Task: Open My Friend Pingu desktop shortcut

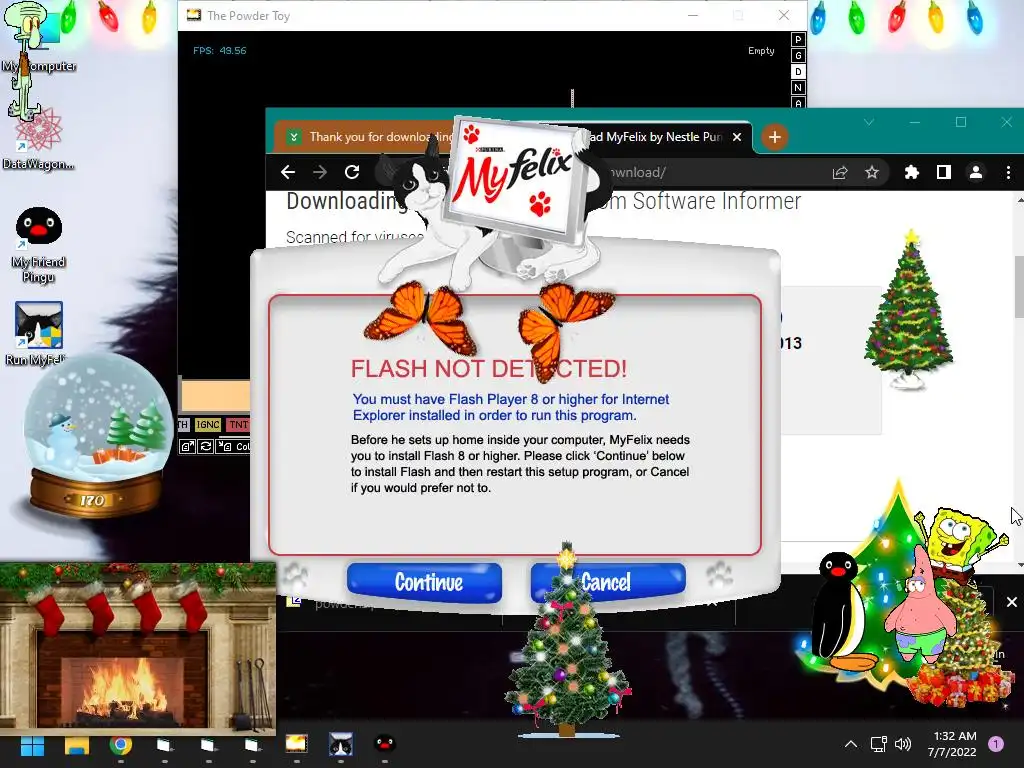Action: tap(39, 245)
